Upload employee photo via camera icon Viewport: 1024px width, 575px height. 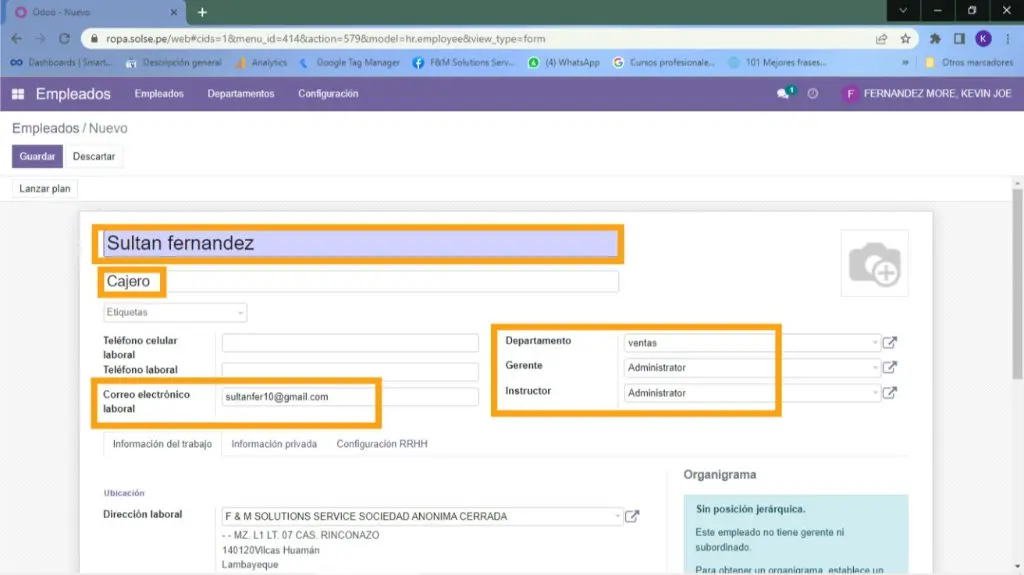click(x=874, y=263)
